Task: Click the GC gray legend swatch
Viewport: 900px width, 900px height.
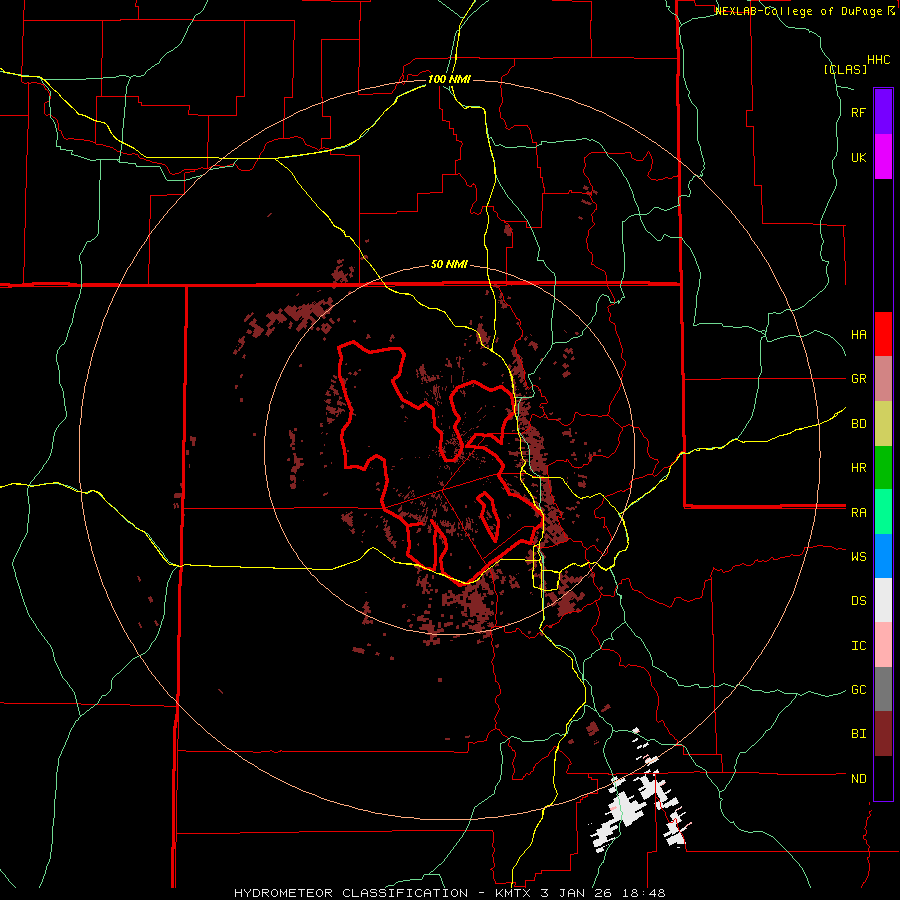Action: (x=883, y=689)
